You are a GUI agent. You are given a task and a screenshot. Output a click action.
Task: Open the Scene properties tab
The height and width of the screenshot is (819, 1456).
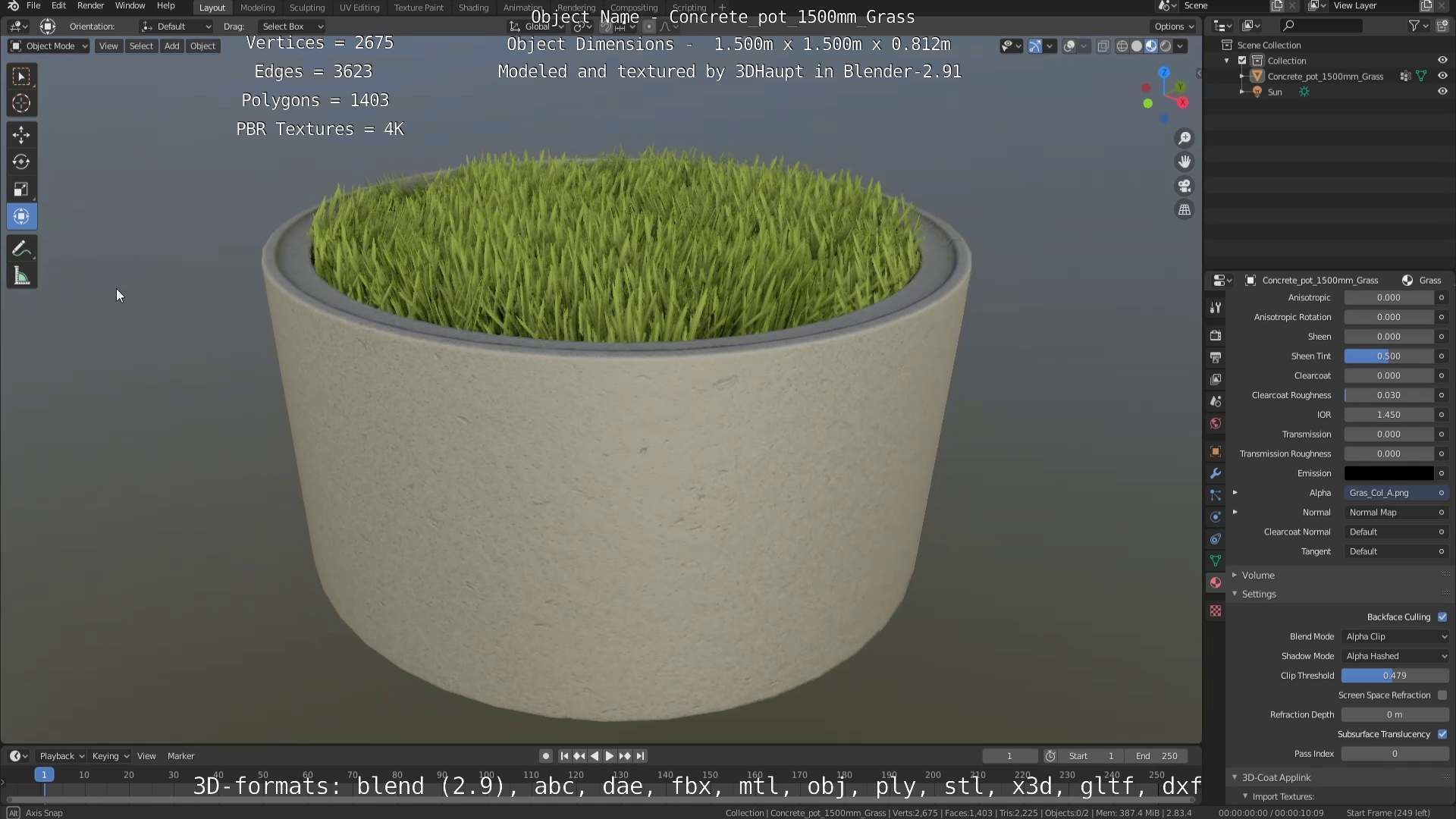point(1216,401)
